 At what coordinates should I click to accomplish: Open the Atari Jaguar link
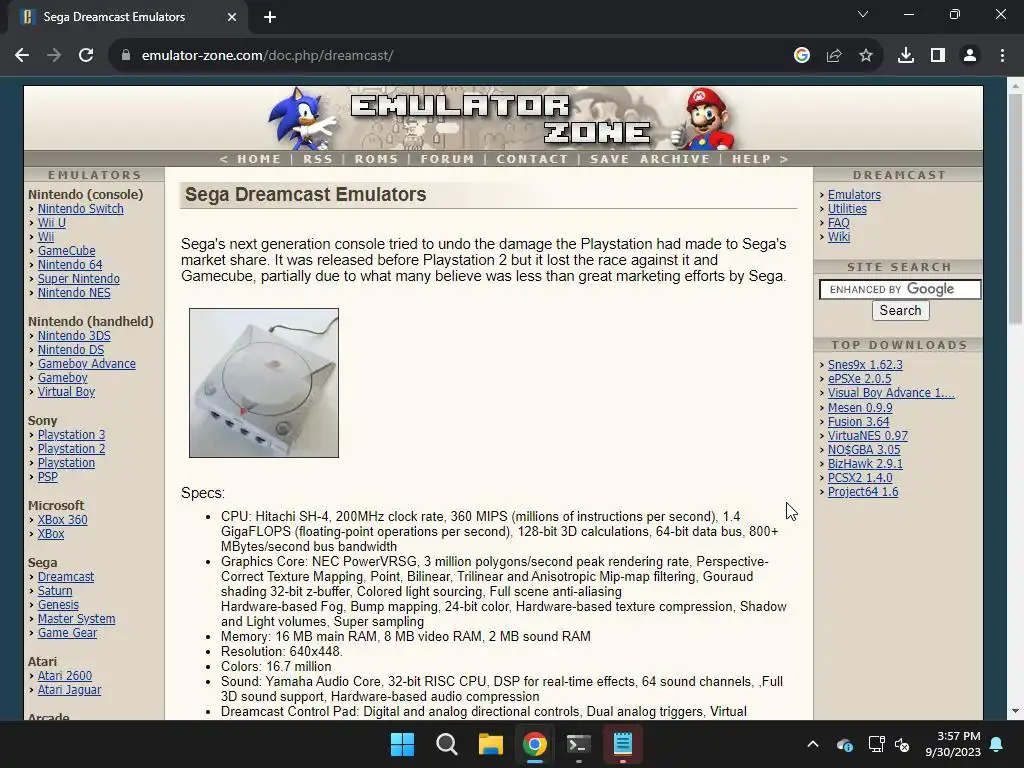(x=69, y=690)
